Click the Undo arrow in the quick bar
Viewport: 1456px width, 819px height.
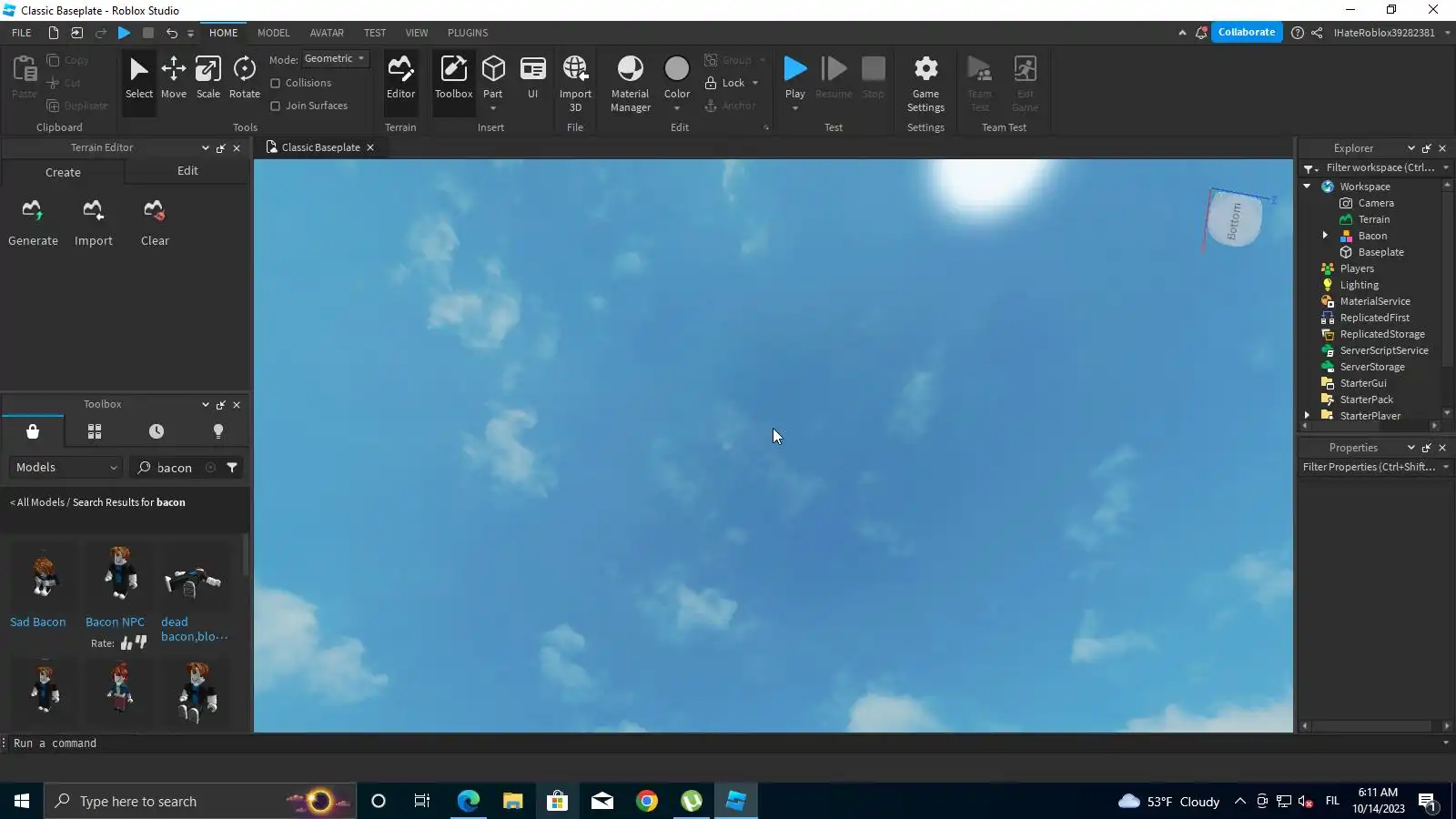pyautogui.click(x=171, y=33)
